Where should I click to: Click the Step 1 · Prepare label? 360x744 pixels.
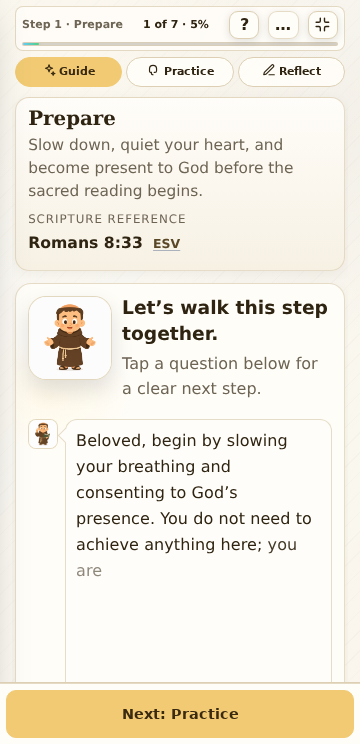pyautogui.click(x=73, y=24)
